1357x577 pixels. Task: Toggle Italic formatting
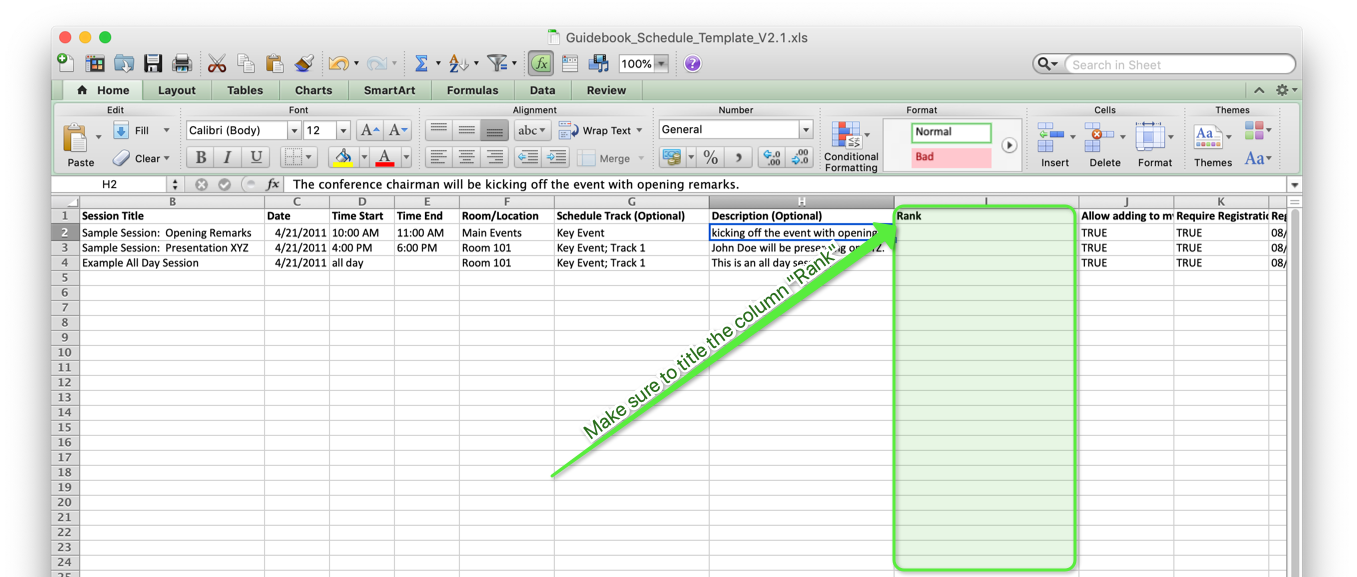tap(228, 157)
